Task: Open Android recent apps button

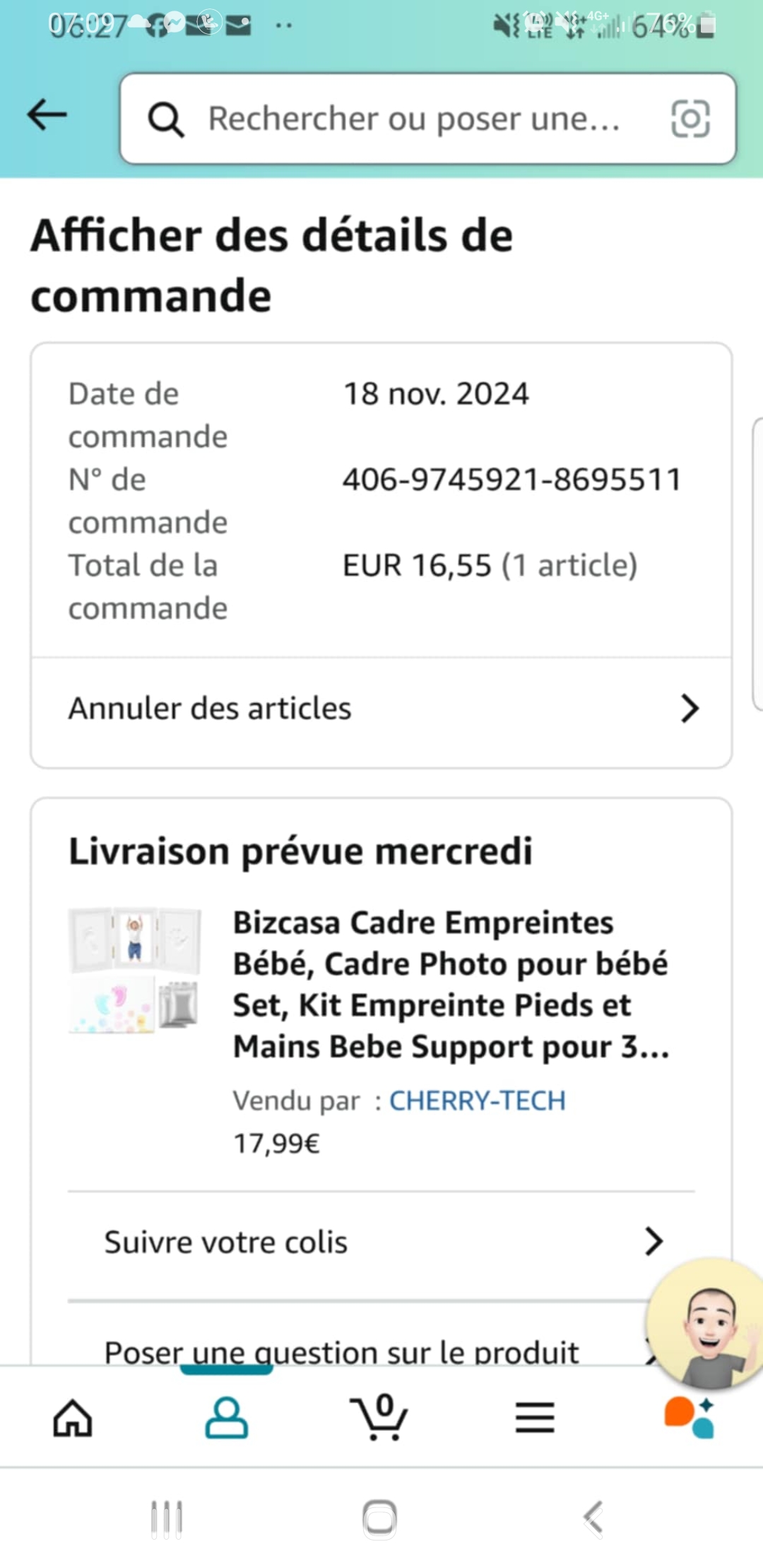Action: (167, 1519)
